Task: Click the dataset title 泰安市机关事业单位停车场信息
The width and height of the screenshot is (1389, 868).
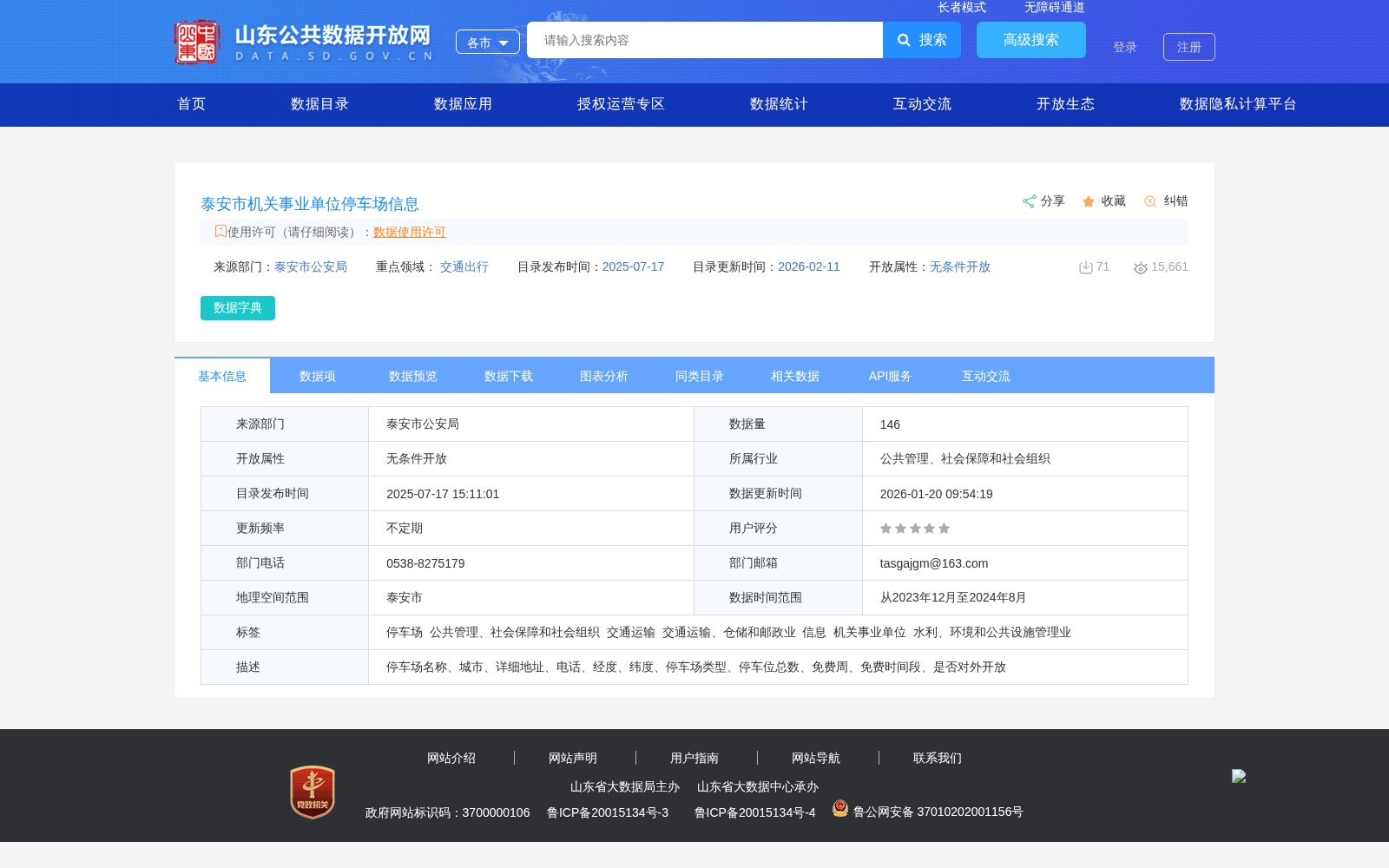Action: coord(310,204)
